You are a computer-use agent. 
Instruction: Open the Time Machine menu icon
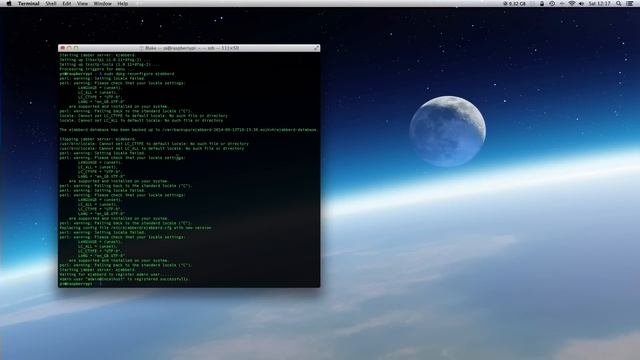pyautogui.click(x=552, y=3)
